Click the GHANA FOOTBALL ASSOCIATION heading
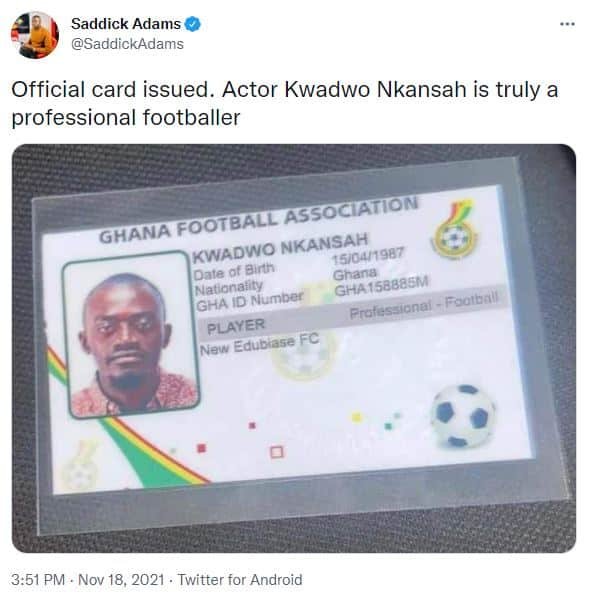592x600 pixels. [258, 220]
